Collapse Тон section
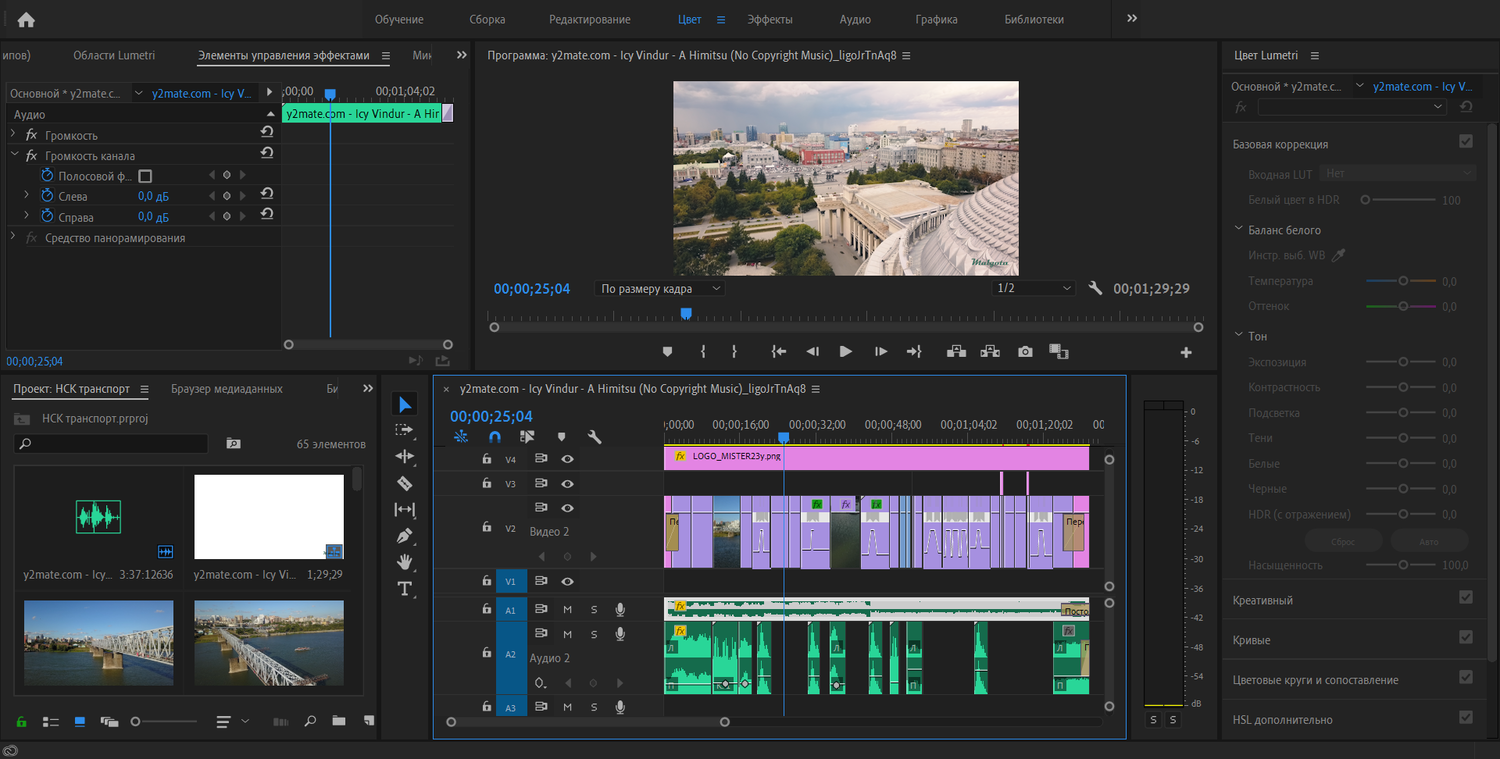This screenshot has height=759, width=1500. pyautogui.click(x=1238, y=336)
